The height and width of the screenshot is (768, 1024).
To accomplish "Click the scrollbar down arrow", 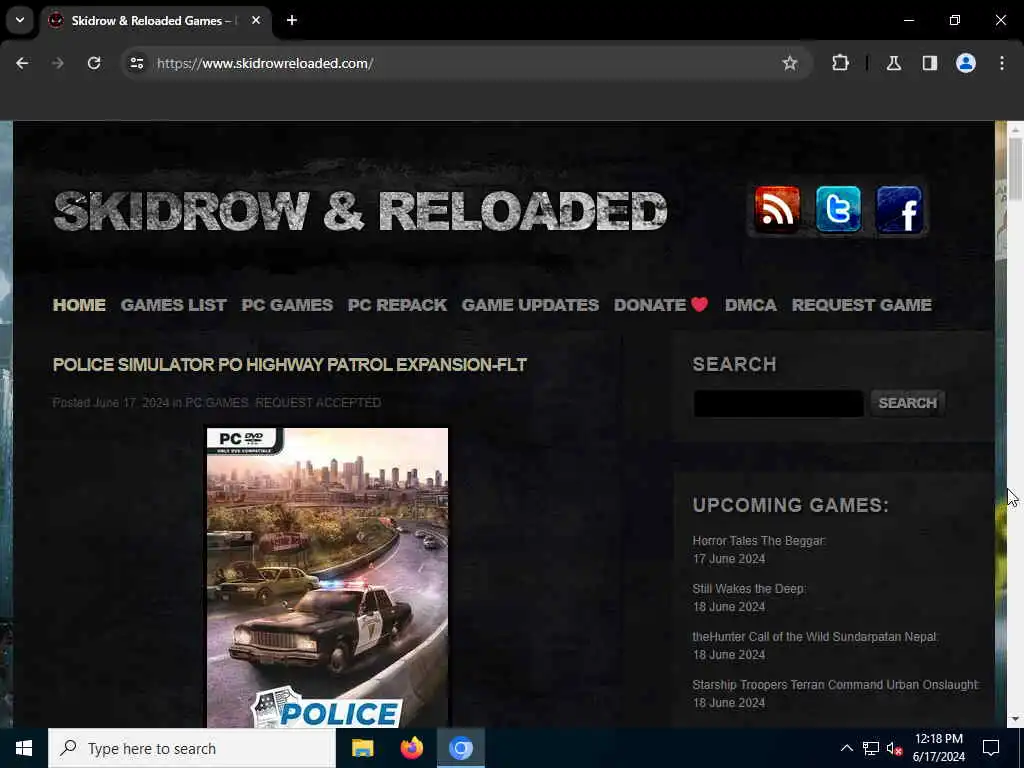I will pos(1015,719).
